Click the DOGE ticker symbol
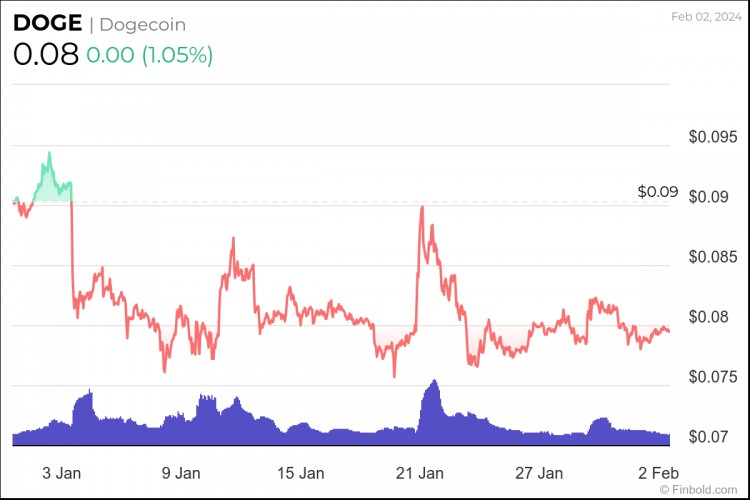This screenshot has height=500, width=750. pos(47,23)
